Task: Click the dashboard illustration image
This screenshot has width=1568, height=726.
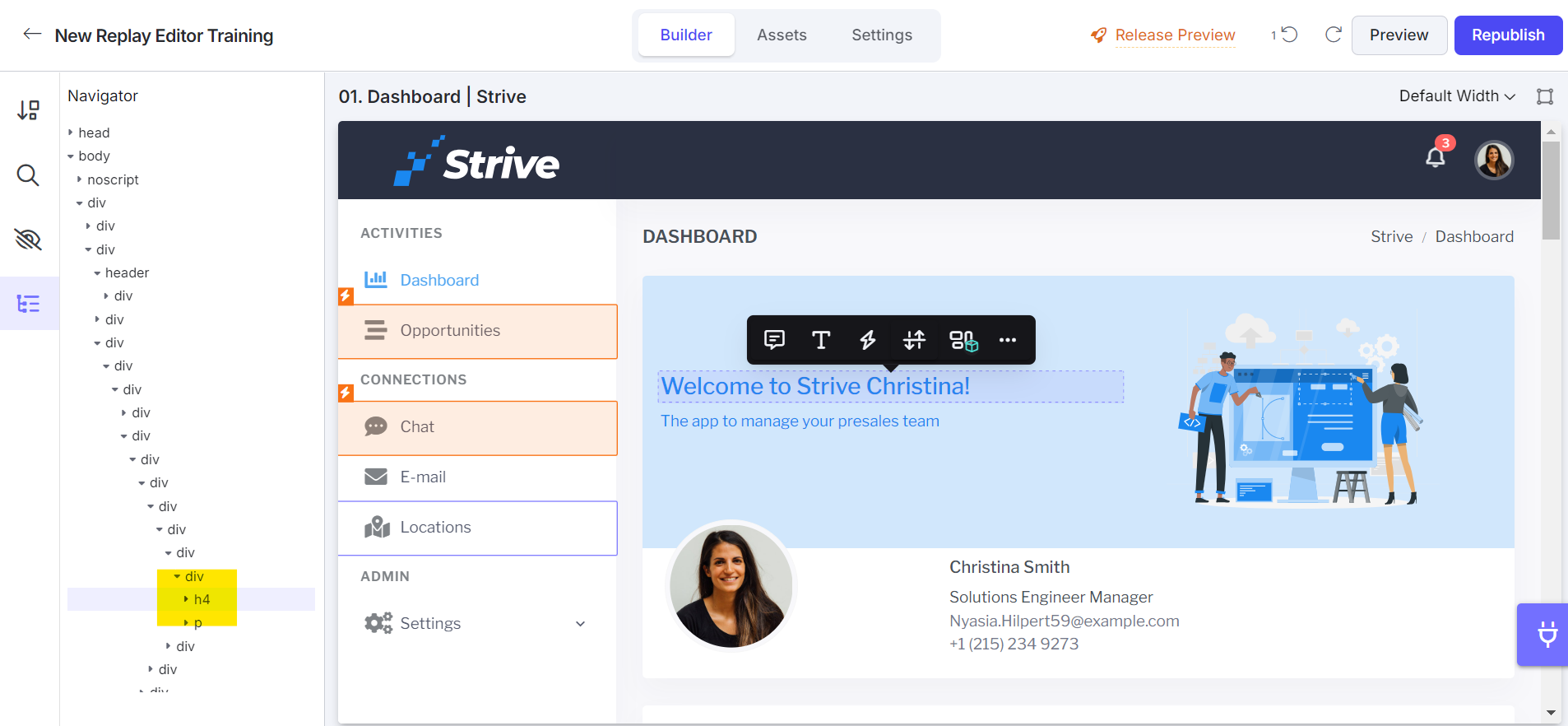Action: click(x=1301, y=408)
